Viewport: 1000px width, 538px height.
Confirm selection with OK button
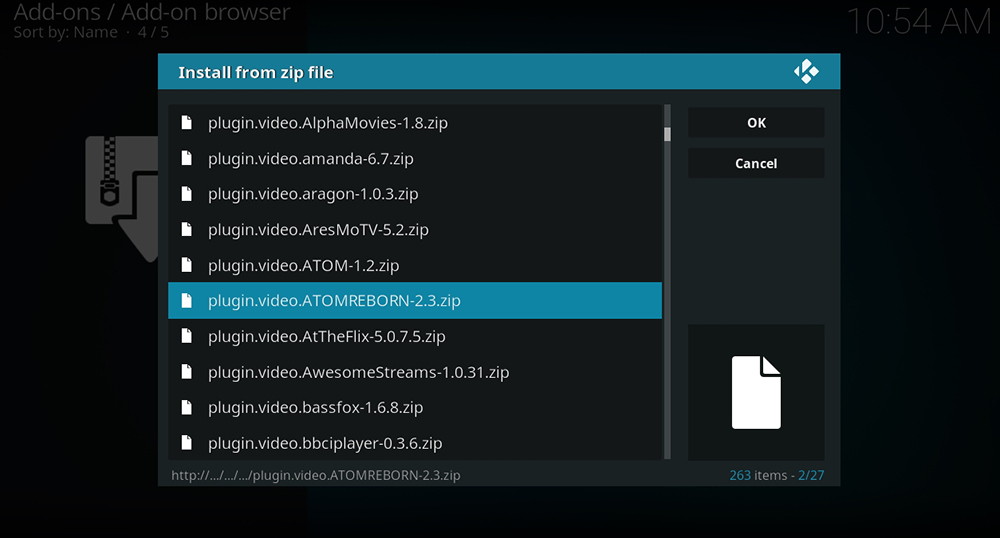click(x=756, y=122)
